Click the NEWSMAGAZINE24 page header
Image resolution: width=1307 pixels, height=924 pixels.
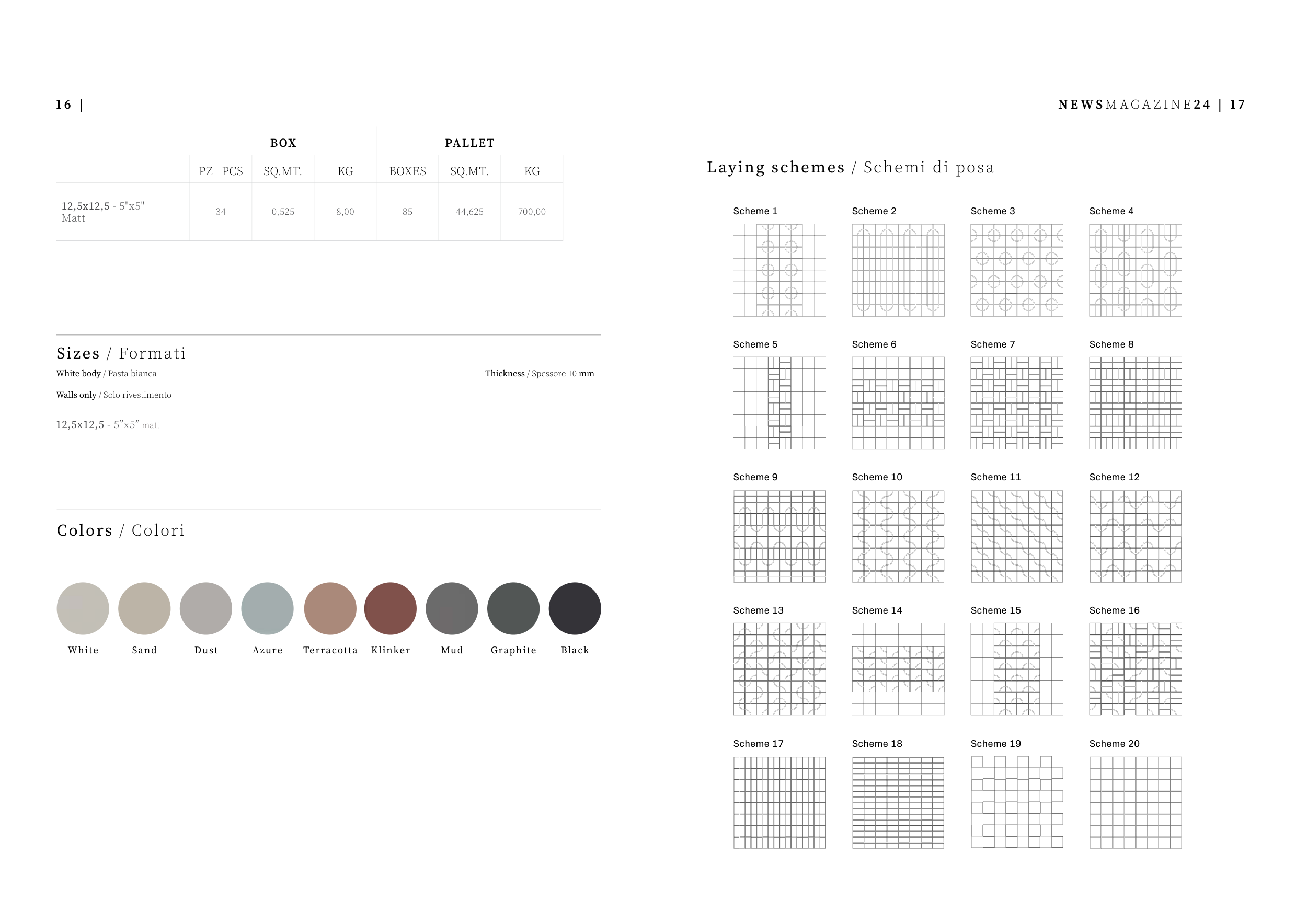[1134, 105]
